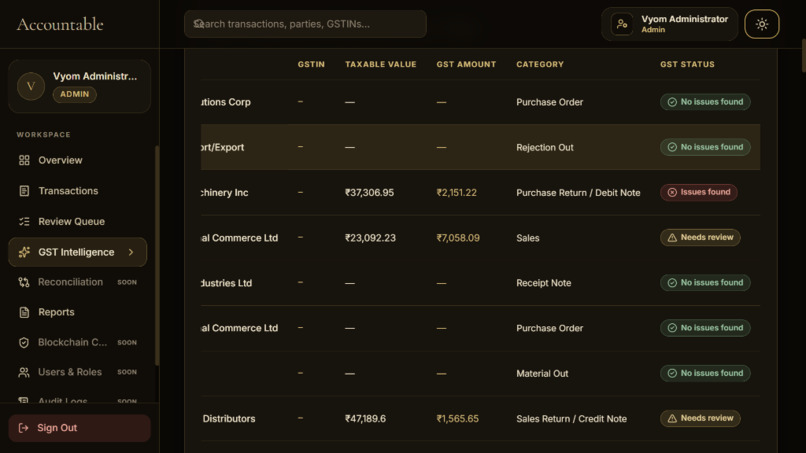Click GST amount ₹2,151.22
806x453 pixels.
tap(456, 193)
